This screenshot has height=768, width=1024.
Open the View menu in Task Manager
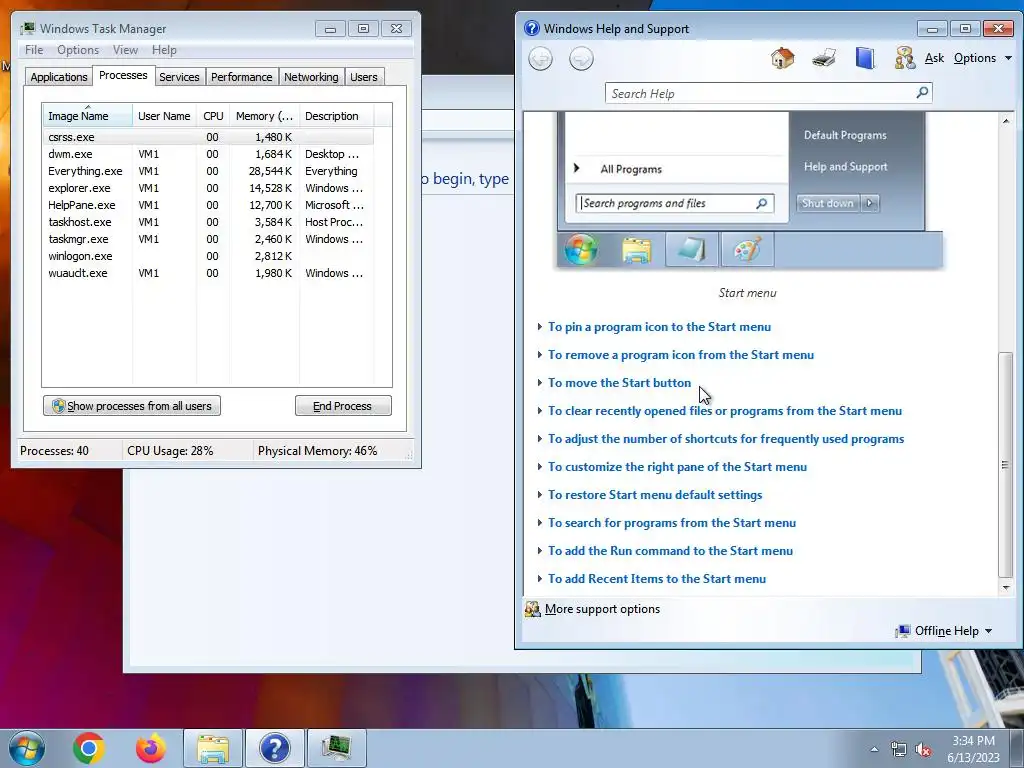coord(125,50)
